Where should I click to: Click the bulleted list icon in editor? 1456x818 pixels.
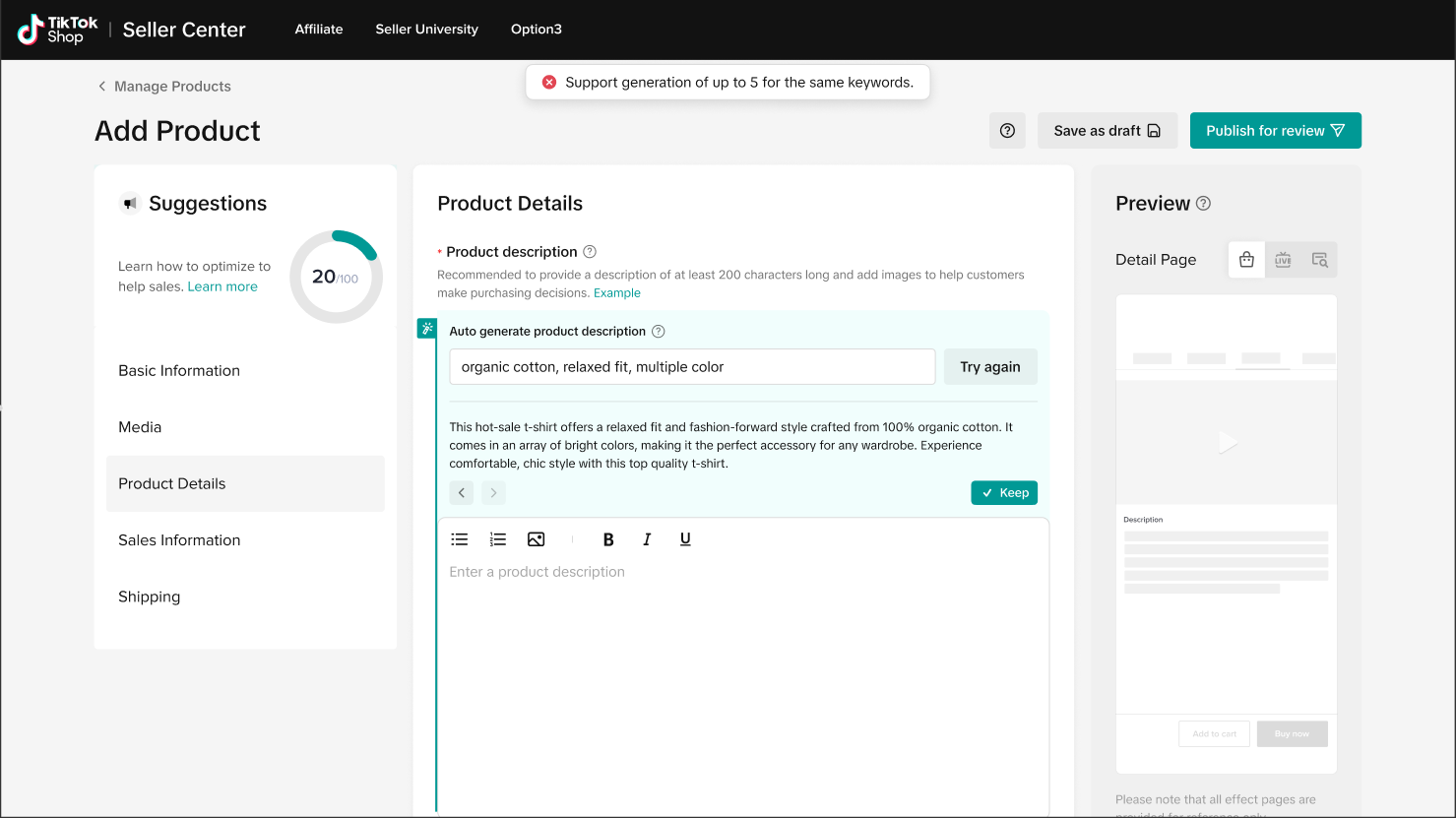point(460,539)
